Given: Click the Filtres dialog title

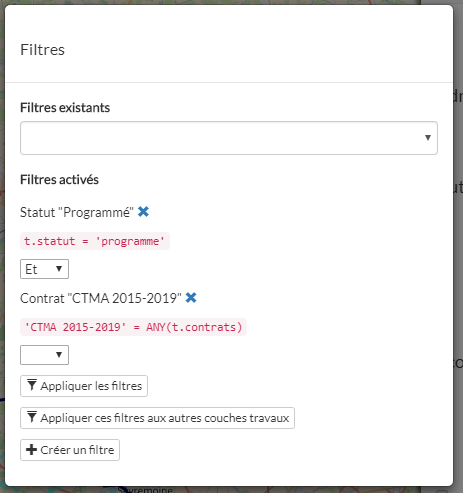Looking at the screenshot, I should pyautogui.click(x=43, y=50).
